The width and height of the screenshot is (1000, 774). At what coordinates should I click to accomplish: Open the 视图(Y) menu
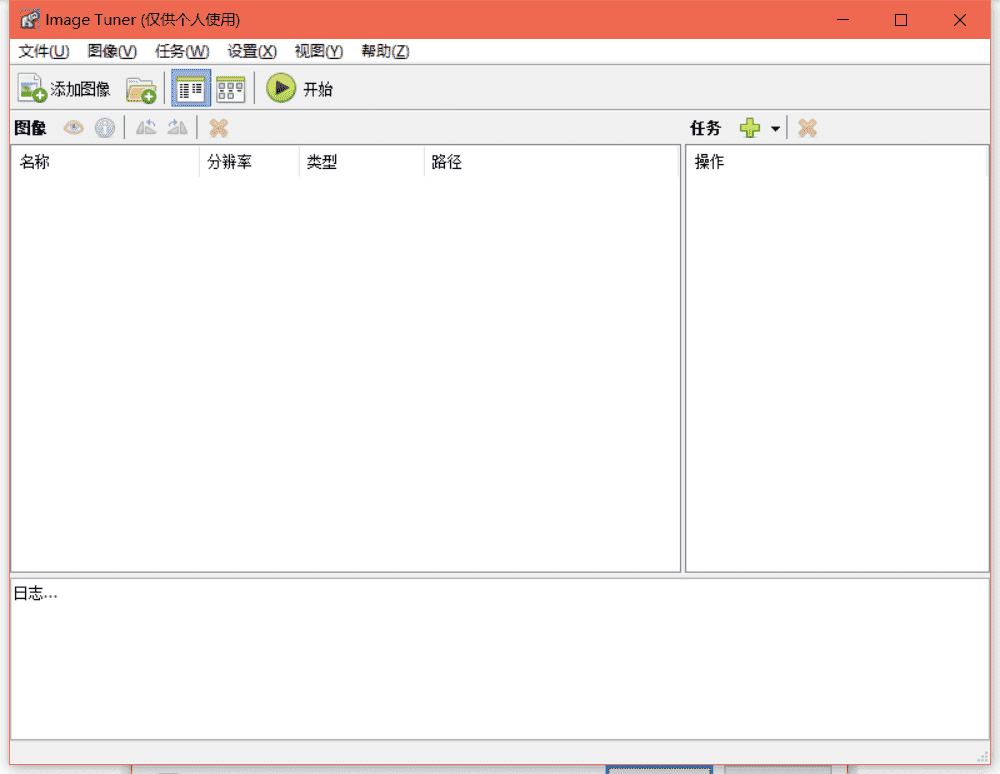[x=319, y=51]
